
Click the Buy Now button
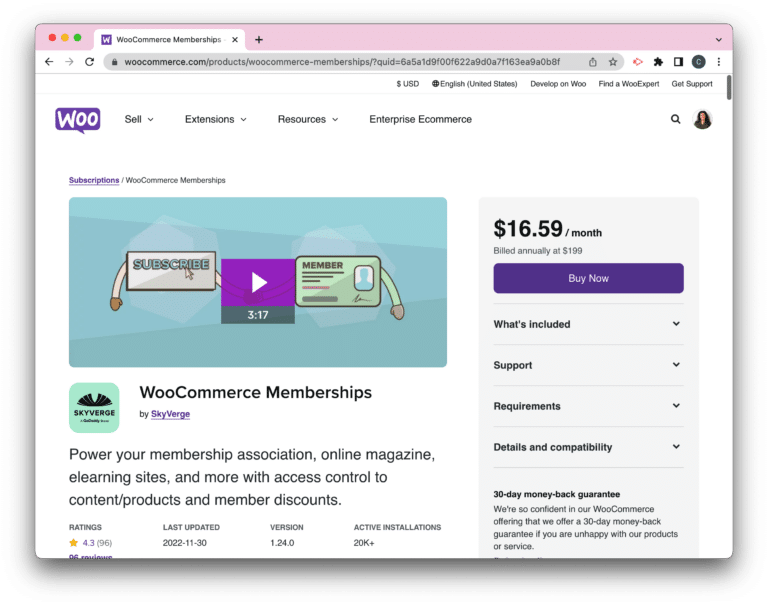(588, 278)
